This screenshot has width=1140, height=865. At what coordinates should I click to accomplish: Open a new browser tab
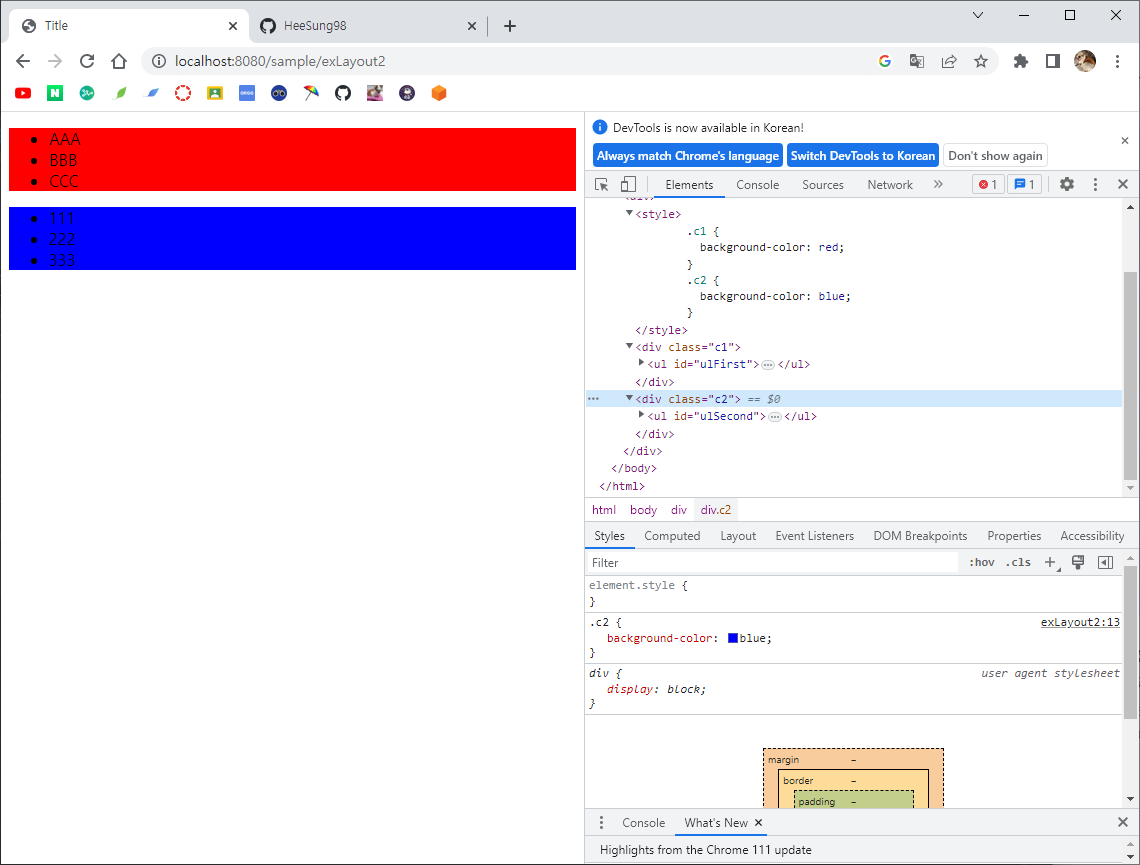click(510, 26)
